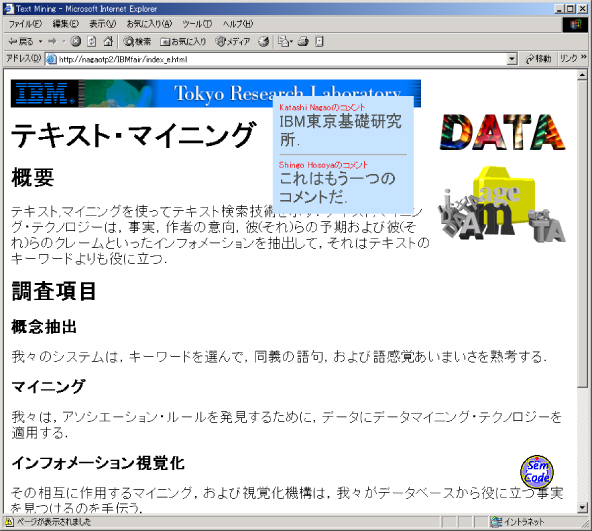Screen dimensions: 592x531
Task: Click the インフォメーション視覚化 subheading
Action: (x=98, y=463)
